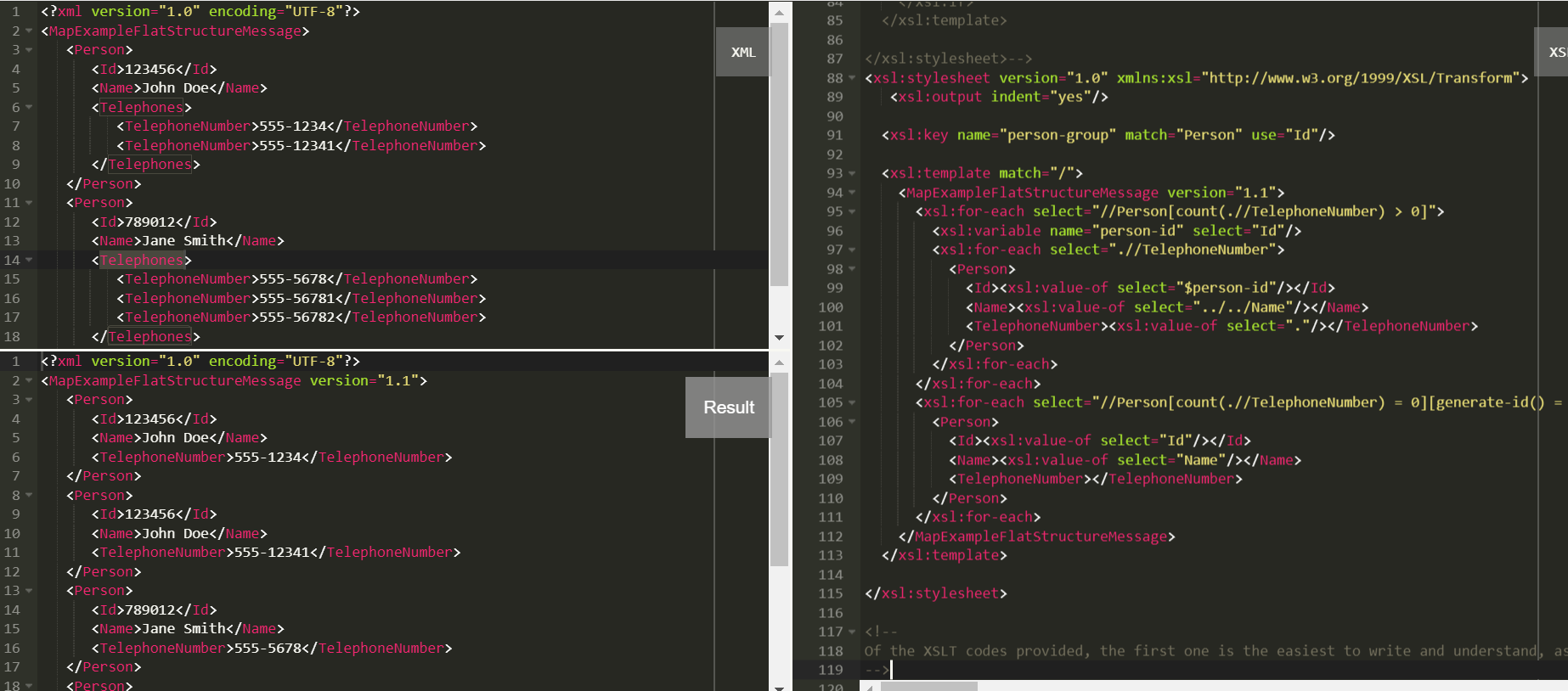Collapse the Person fold at XSLT line 98
This screenshot has height=691, width=1568.
(852, 269)
